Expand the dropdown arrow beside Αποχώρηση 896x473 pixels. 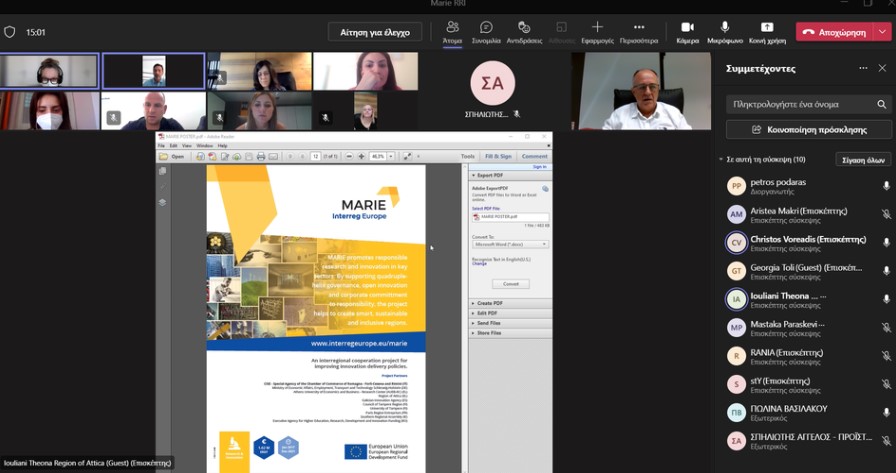tap(882, 32)
